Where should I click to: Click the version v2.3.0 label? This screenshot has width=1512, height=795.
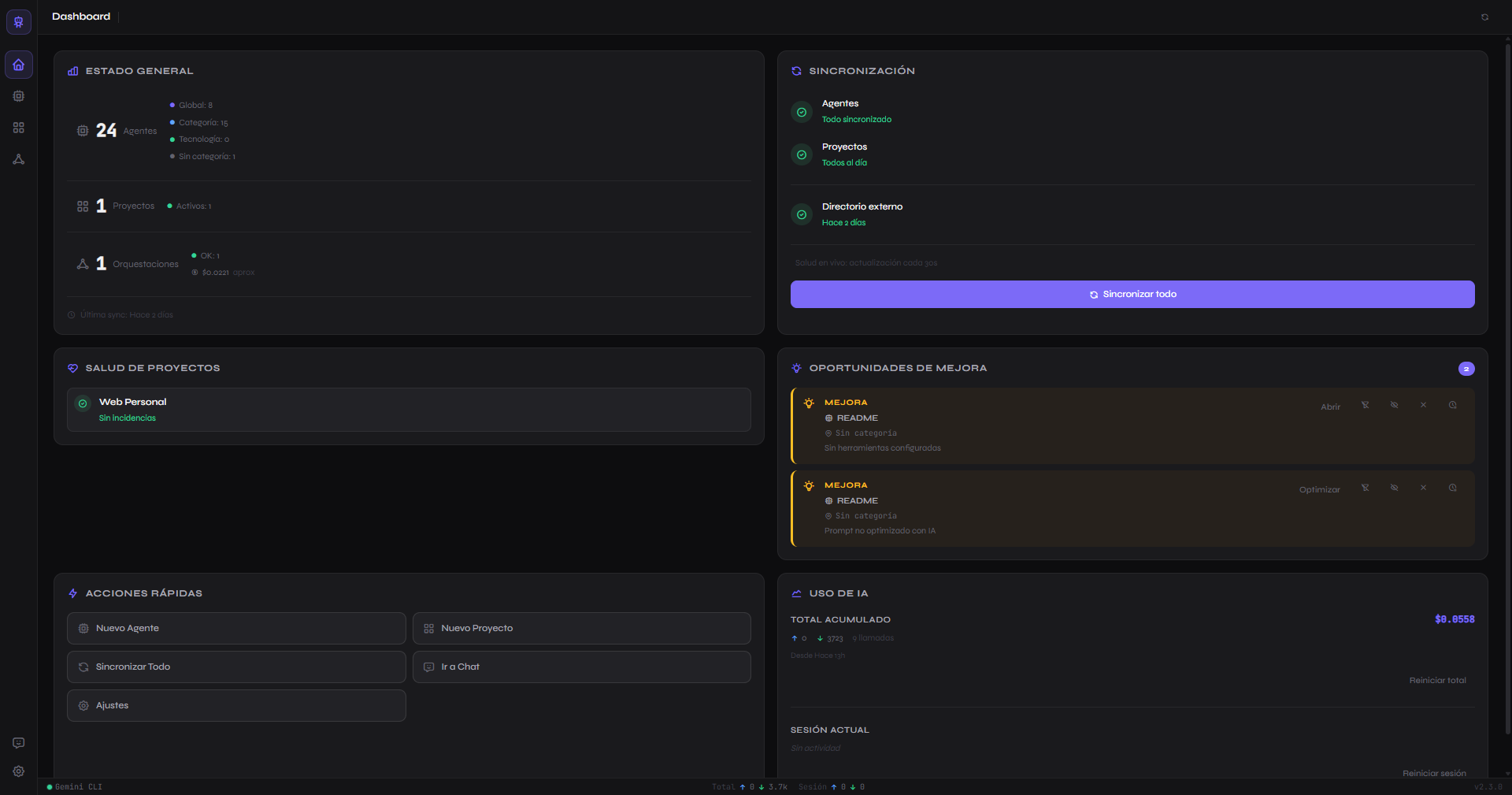(x=1488, y=787)
